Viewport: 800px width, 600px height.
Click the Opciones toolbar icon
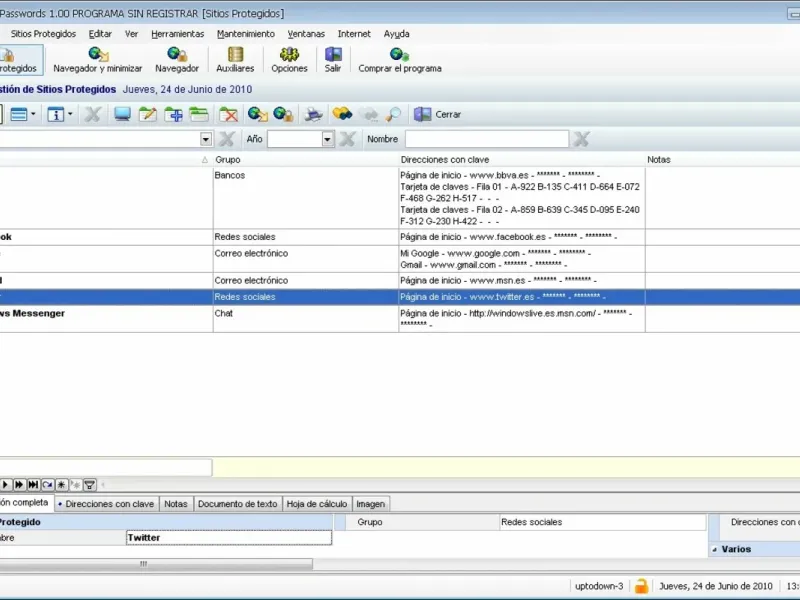[289, 60]
